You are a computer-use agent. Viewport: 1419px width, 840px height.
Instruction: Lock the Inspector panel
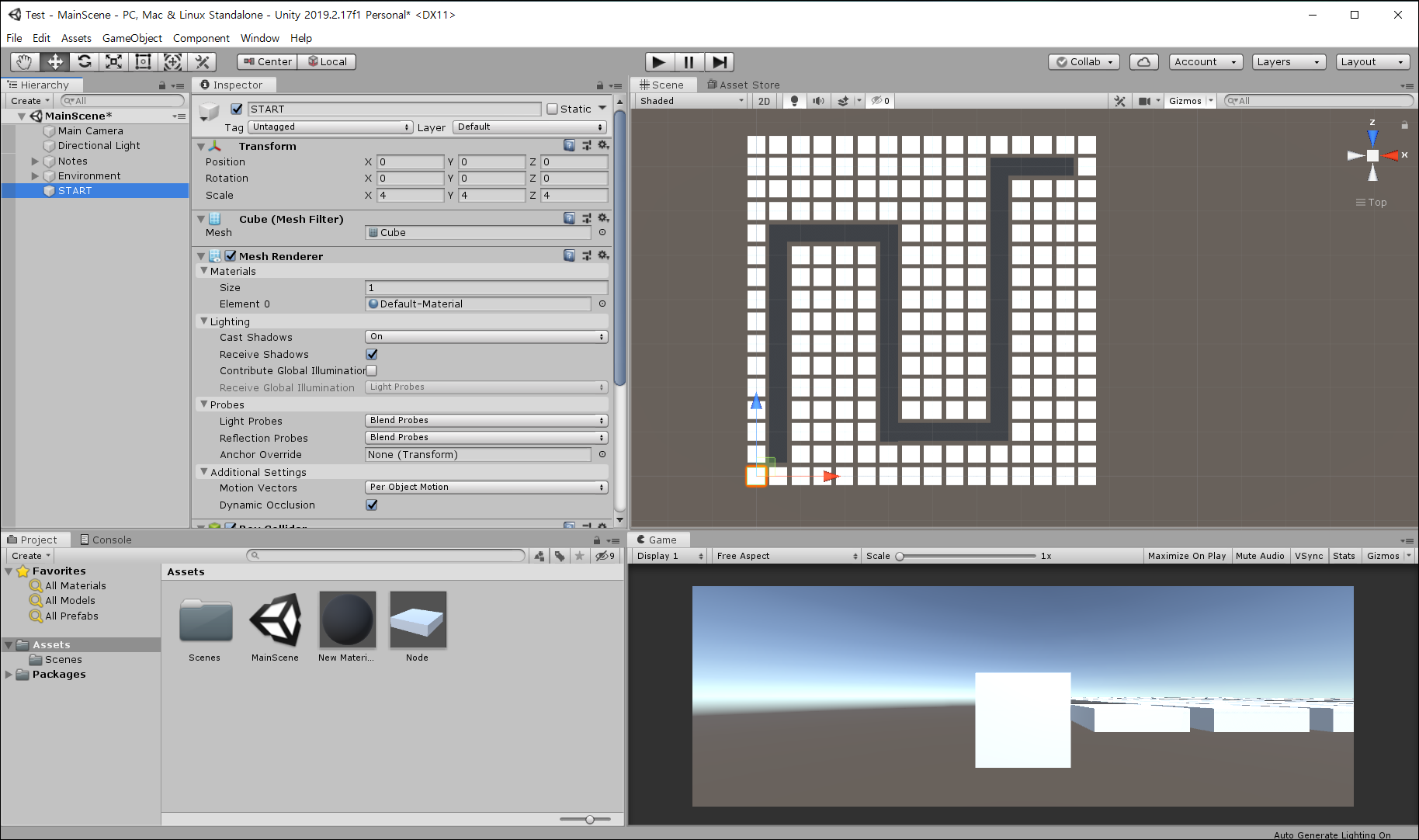(599, 85)
